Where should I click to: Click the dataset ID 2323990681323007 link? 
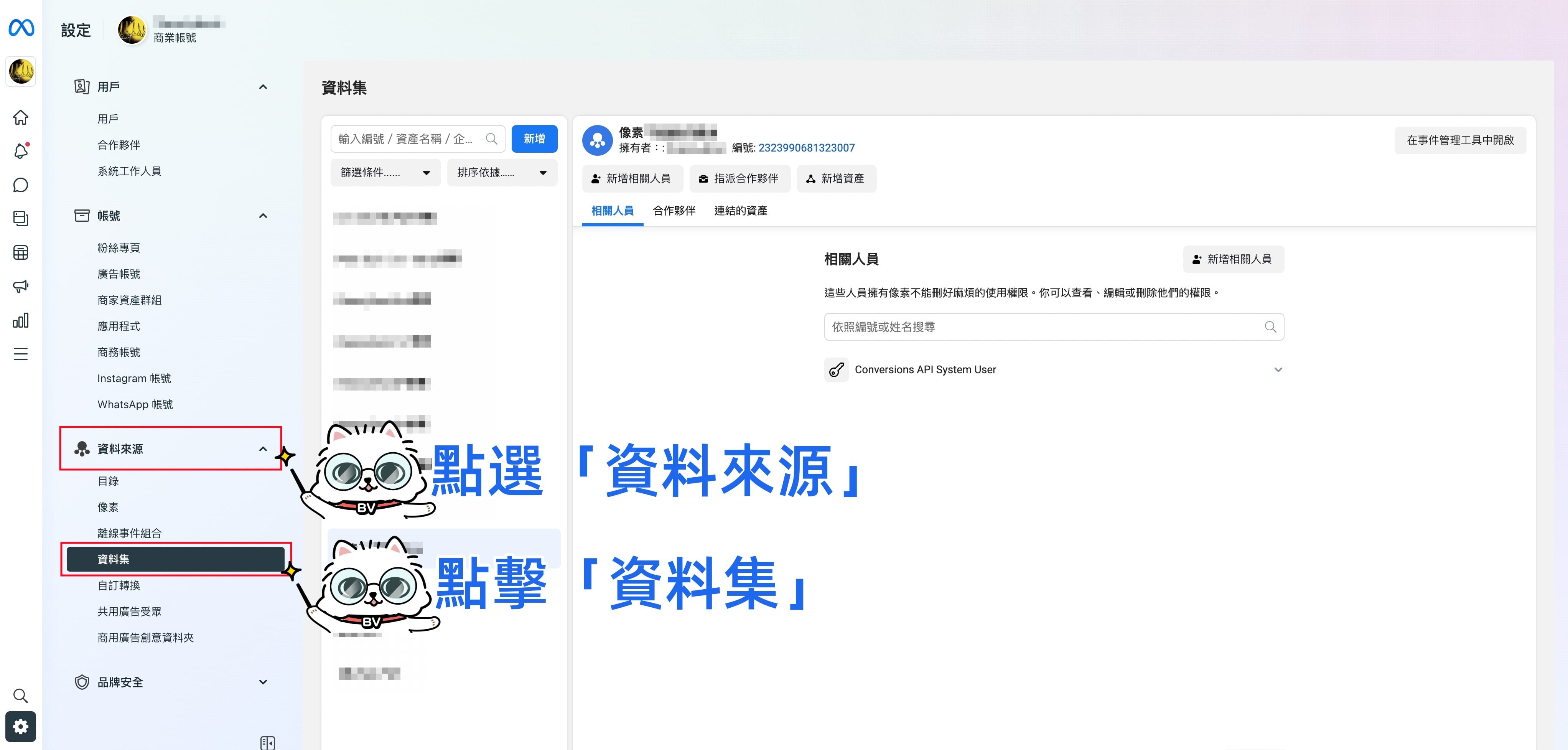807,148
